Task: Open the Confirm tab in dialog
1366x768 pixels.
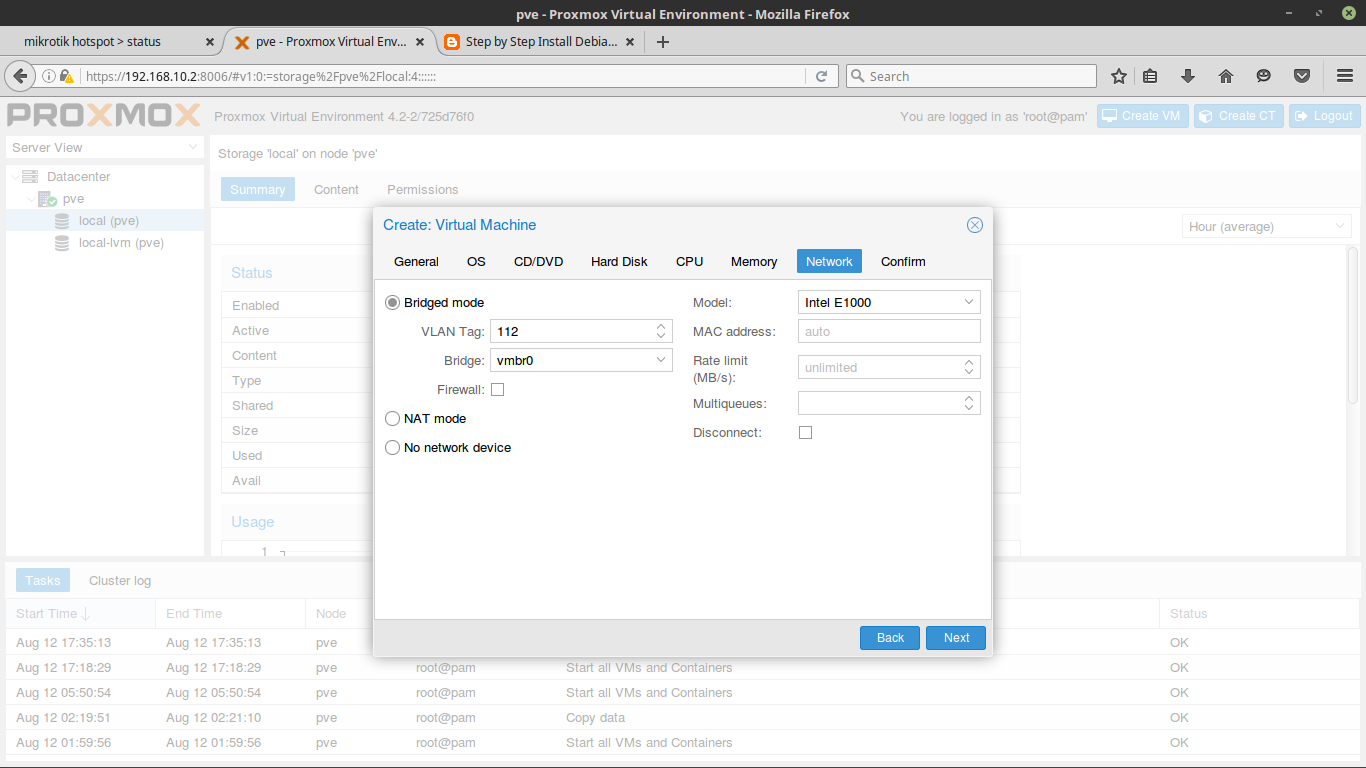Action: 903,261
